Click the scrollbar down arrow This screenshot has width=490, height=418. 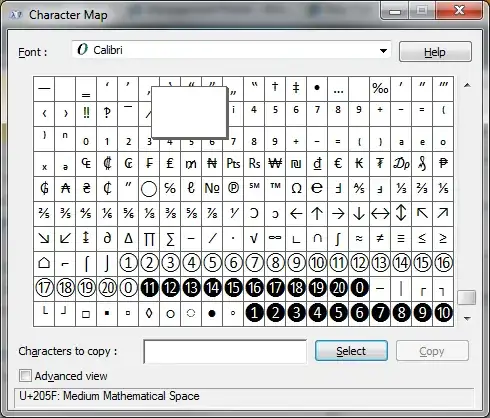point(467,319)
